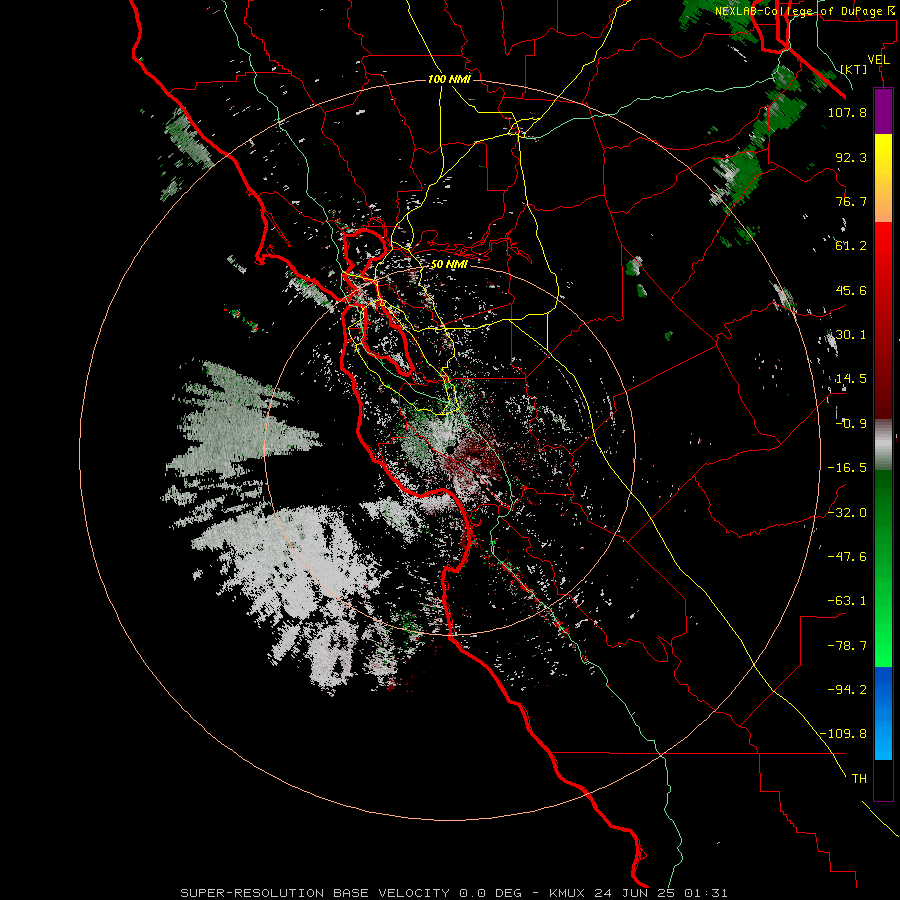Select the -0.9 scale value
This screenshot has width=900, height=900.
pyautogui.click(x=851, y=424)
